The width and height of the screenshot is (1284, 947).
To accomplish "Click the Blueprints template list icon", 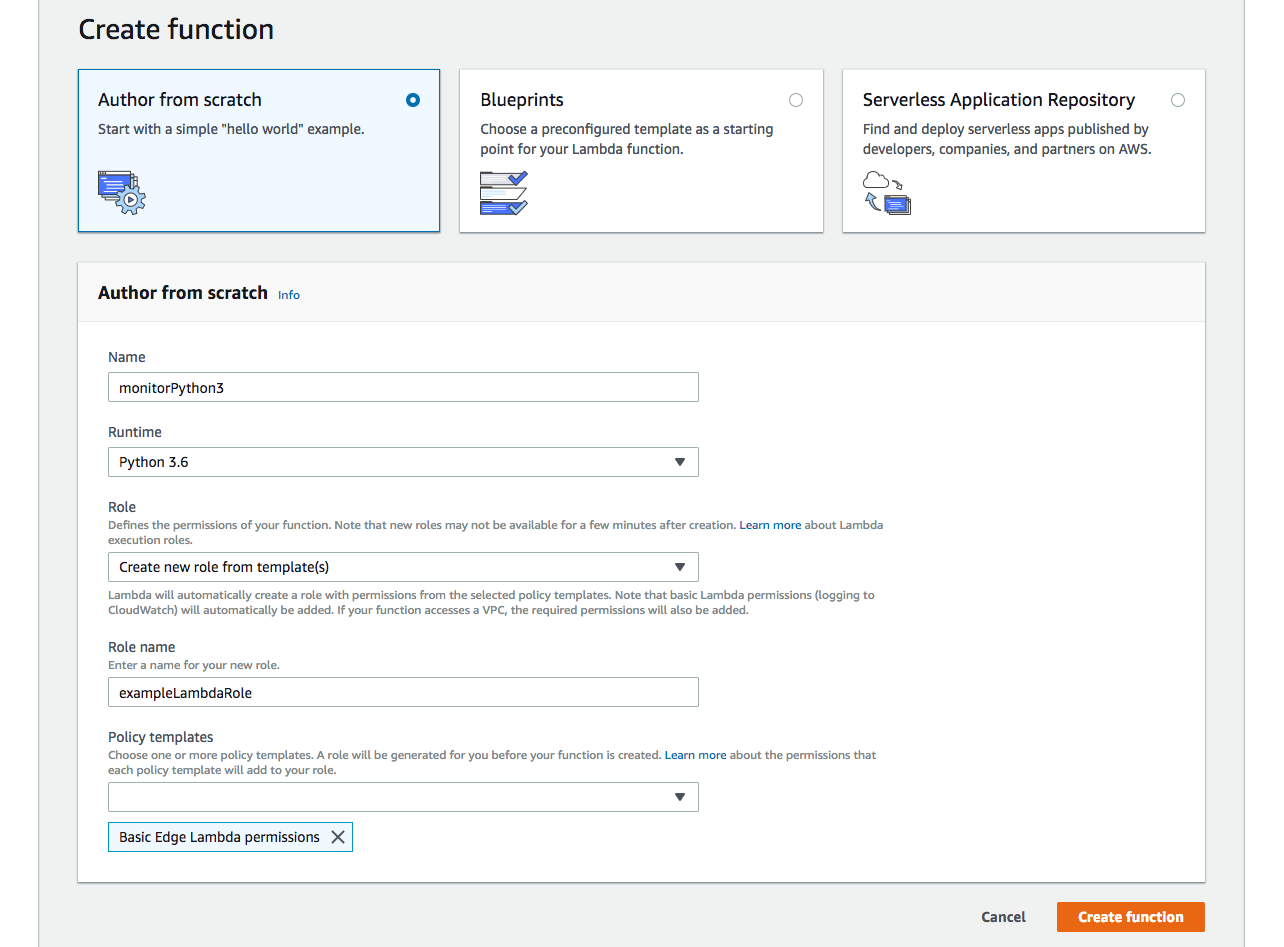I will [x=504, y=194].
